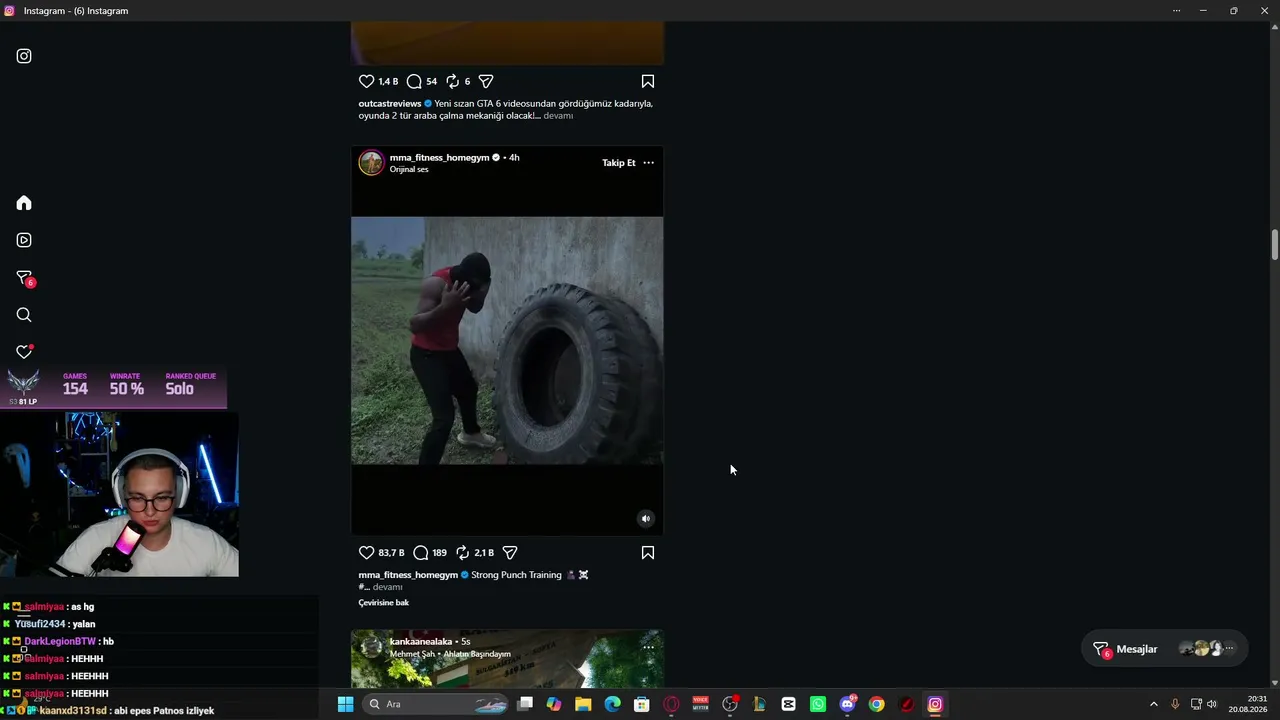This screenshot has width=1280, height=720.
Task: Show hidden system tray icons
Action: click(1153, 704)
